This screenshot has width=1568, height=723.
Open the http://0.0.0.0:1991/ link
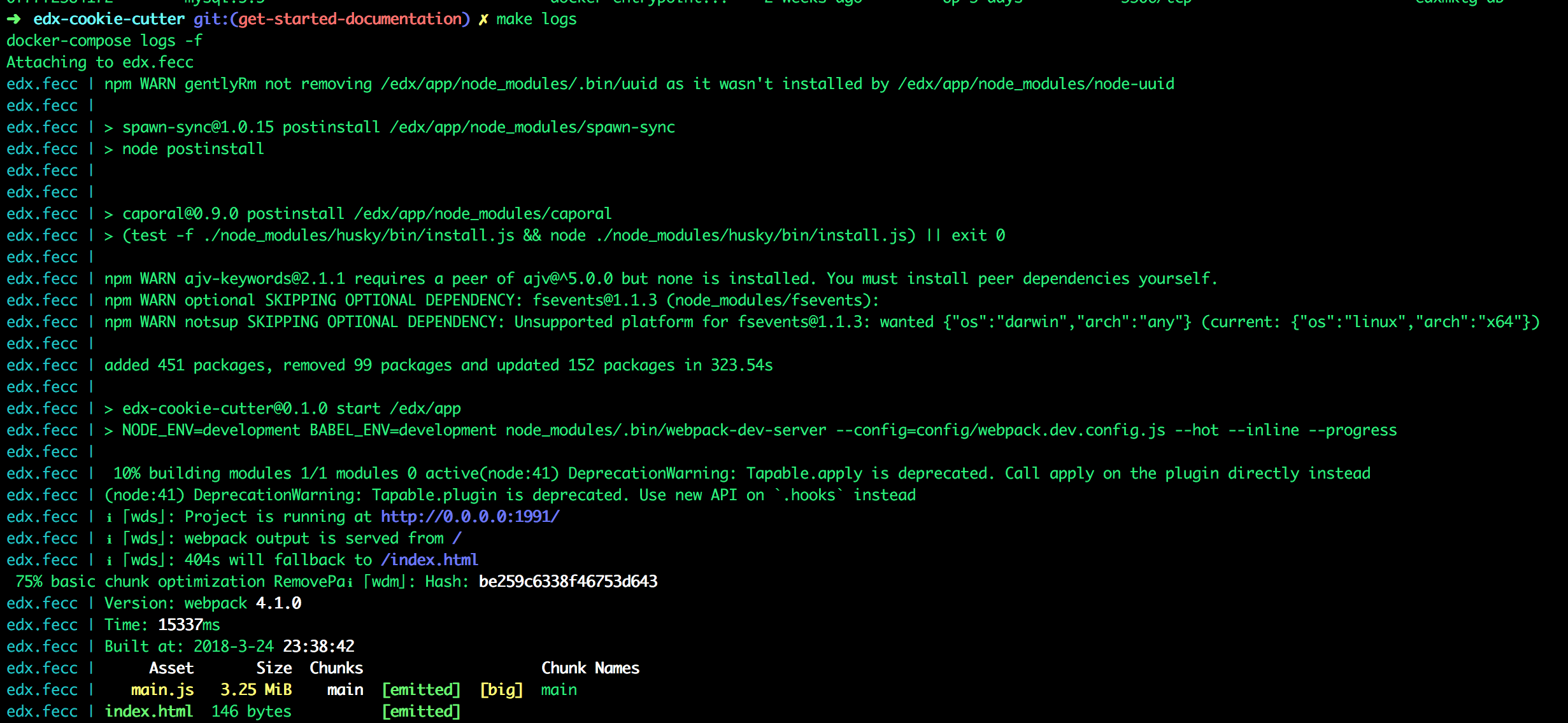(470, 517)
